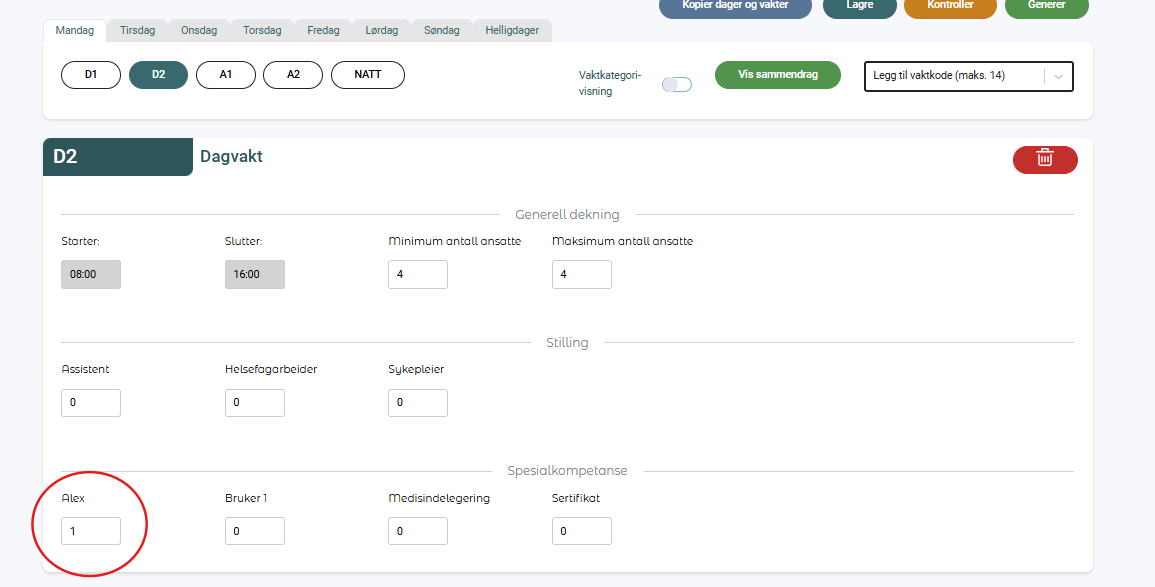Image resolution: width=1155 pixels, height=587 pixels.
Task: Switch to the Tirsdag tab
Action: coord(137,30)
